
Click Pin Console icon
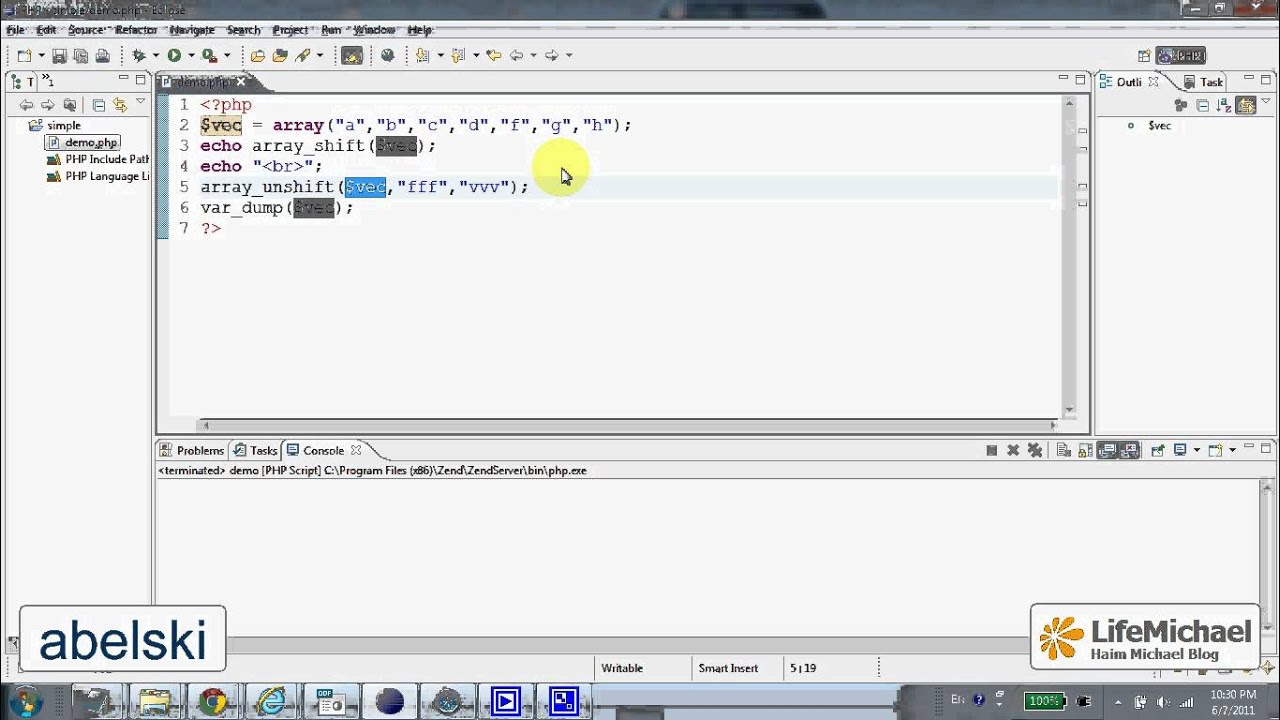click(x=1157, y=451)
